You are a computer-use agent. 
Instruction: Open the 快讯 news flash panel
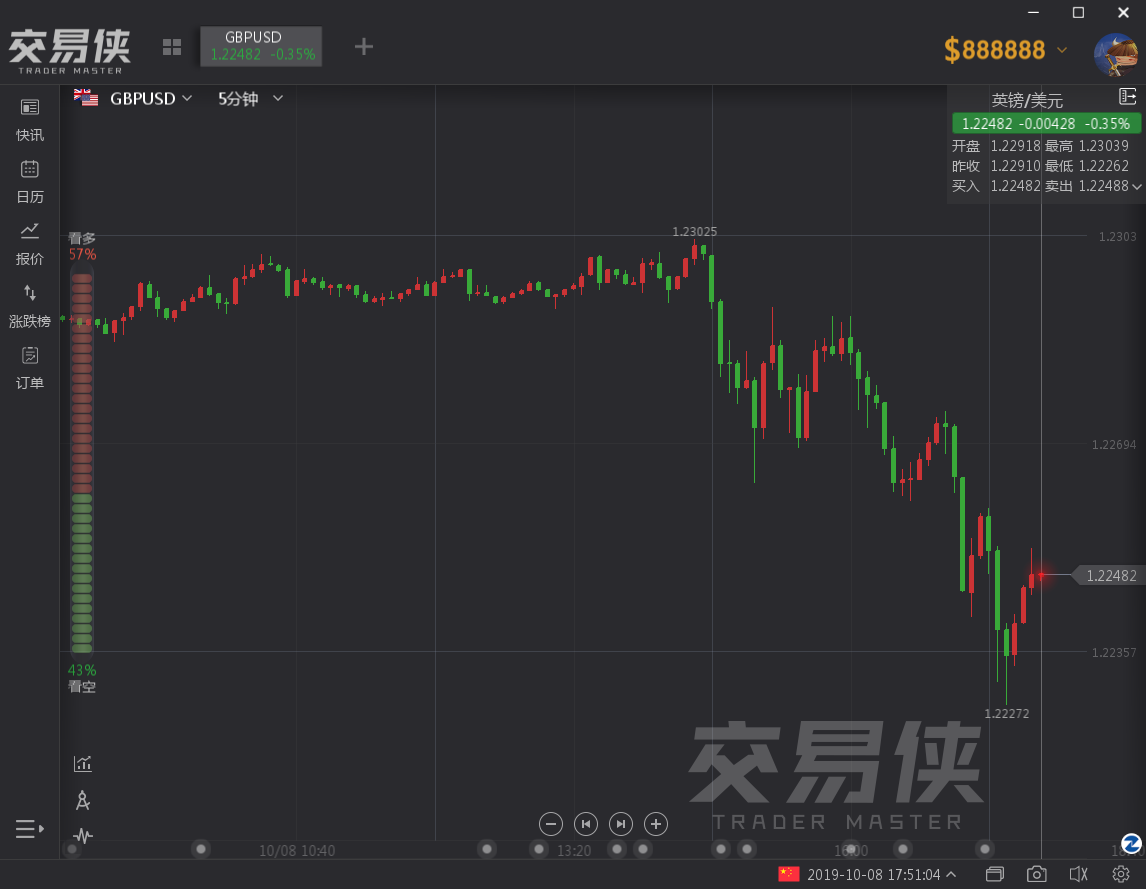(29, 120)
